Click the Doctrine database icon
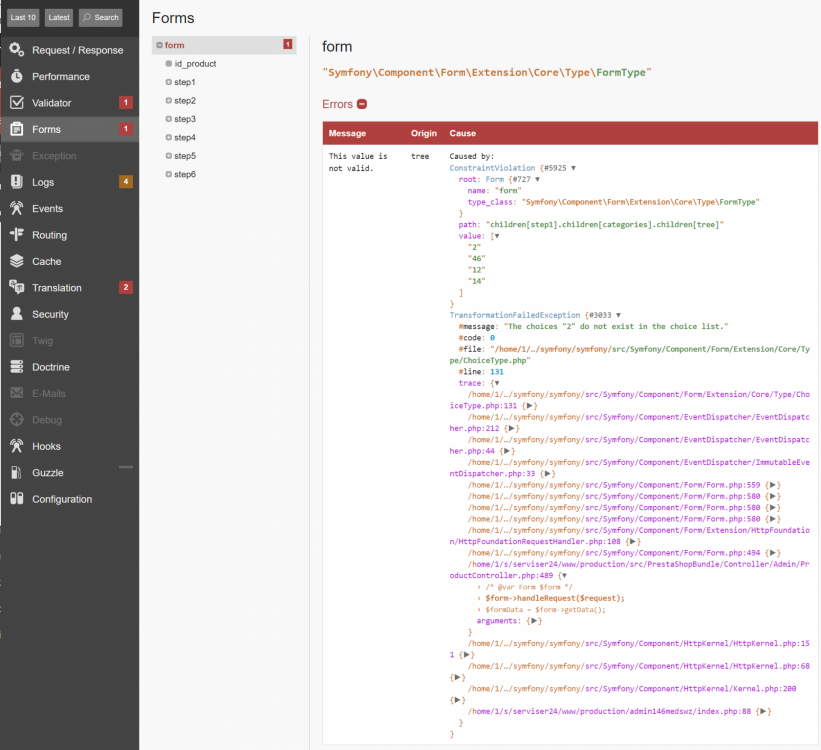This screenshot has height=750, width=821. (x=17, y=367)
